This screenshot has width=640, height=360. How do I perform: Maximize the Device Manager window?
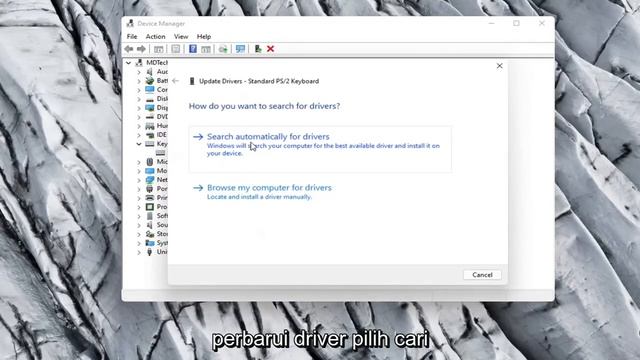pyautogui.click(x=516, y=23)
